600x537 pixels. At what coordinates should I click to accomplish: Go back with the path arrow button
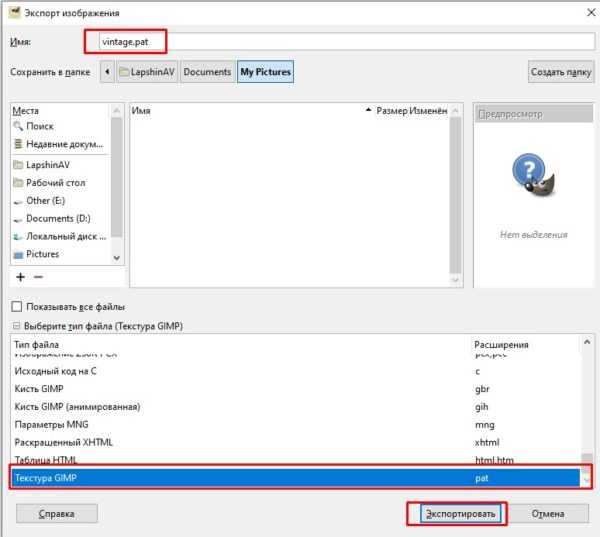(x=108, y=72)
